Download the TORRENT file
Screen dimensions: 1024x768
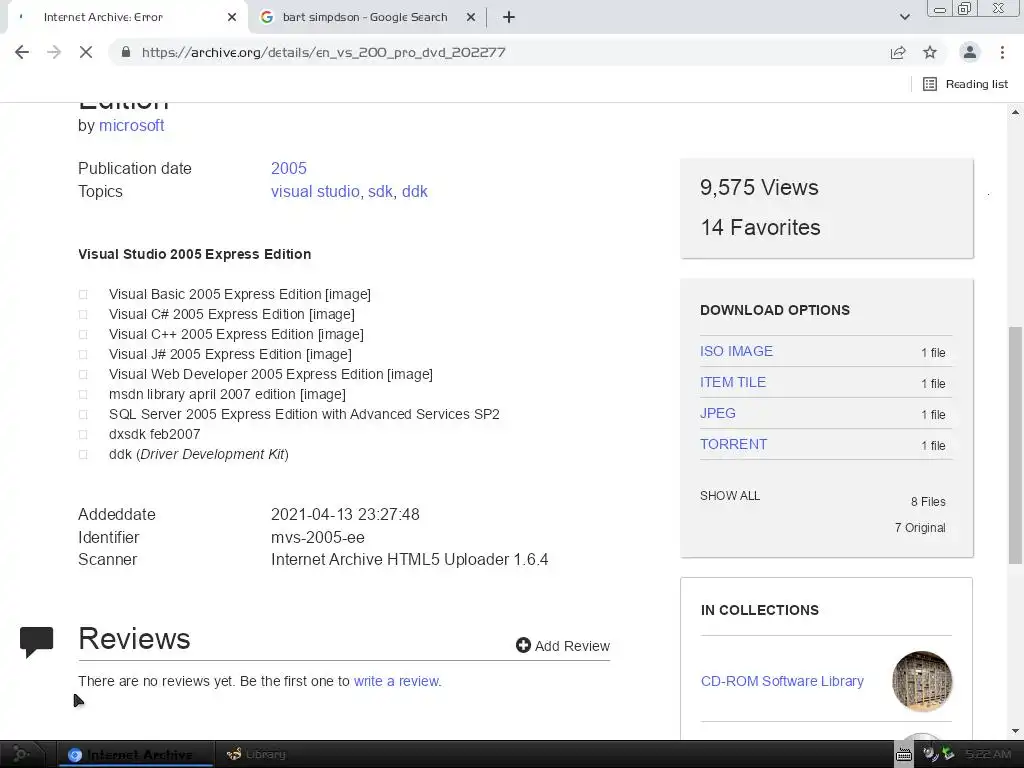[733, 445]
